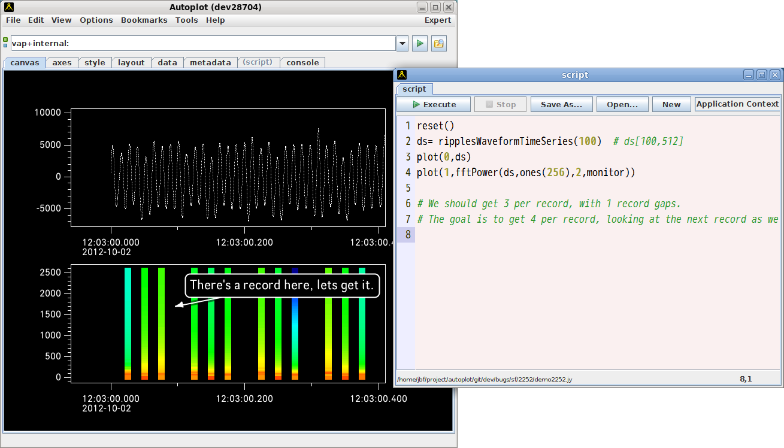
Task: Click the blue spectrogram bar in lower plot
Action: coord(295,324)
